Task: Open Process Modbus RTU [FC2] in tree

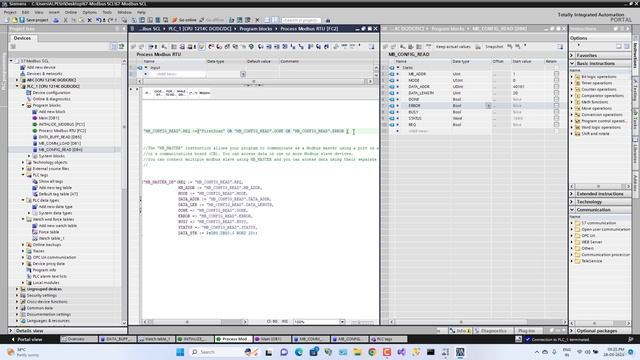Action: point(62,131)
